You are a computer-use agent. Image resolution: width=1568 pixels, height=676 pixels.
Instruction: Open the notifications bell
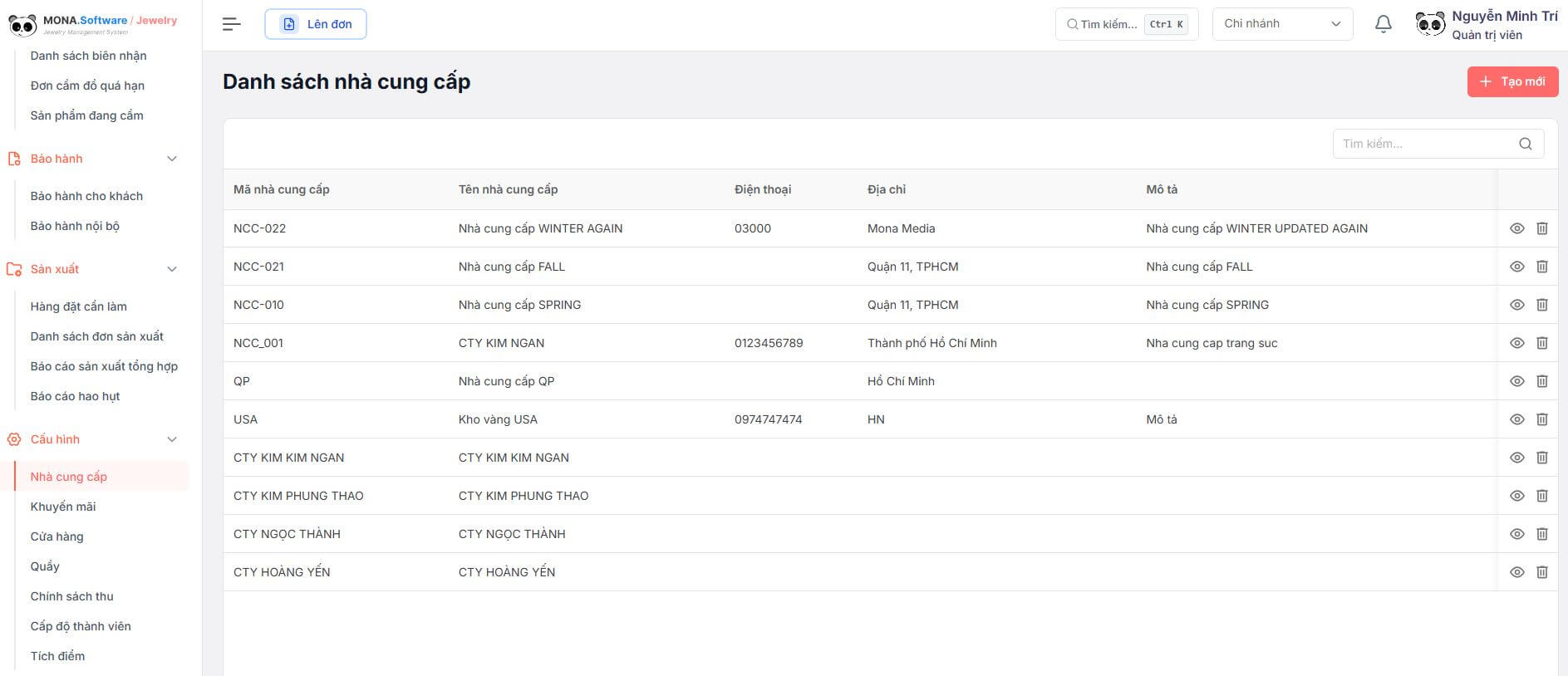tap(1383, 24)
